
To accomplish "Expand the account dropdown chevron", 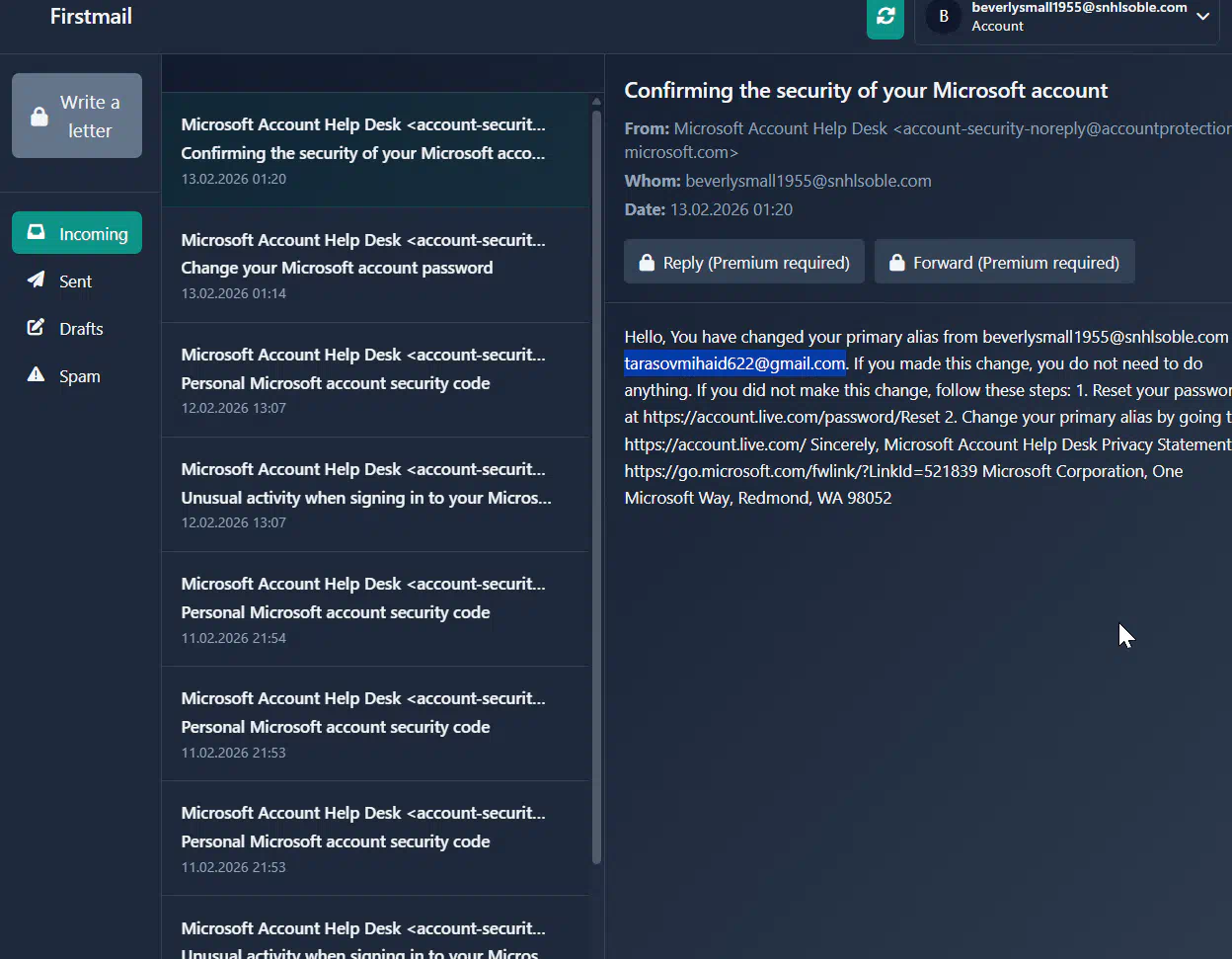I will tap(1202, 17).
